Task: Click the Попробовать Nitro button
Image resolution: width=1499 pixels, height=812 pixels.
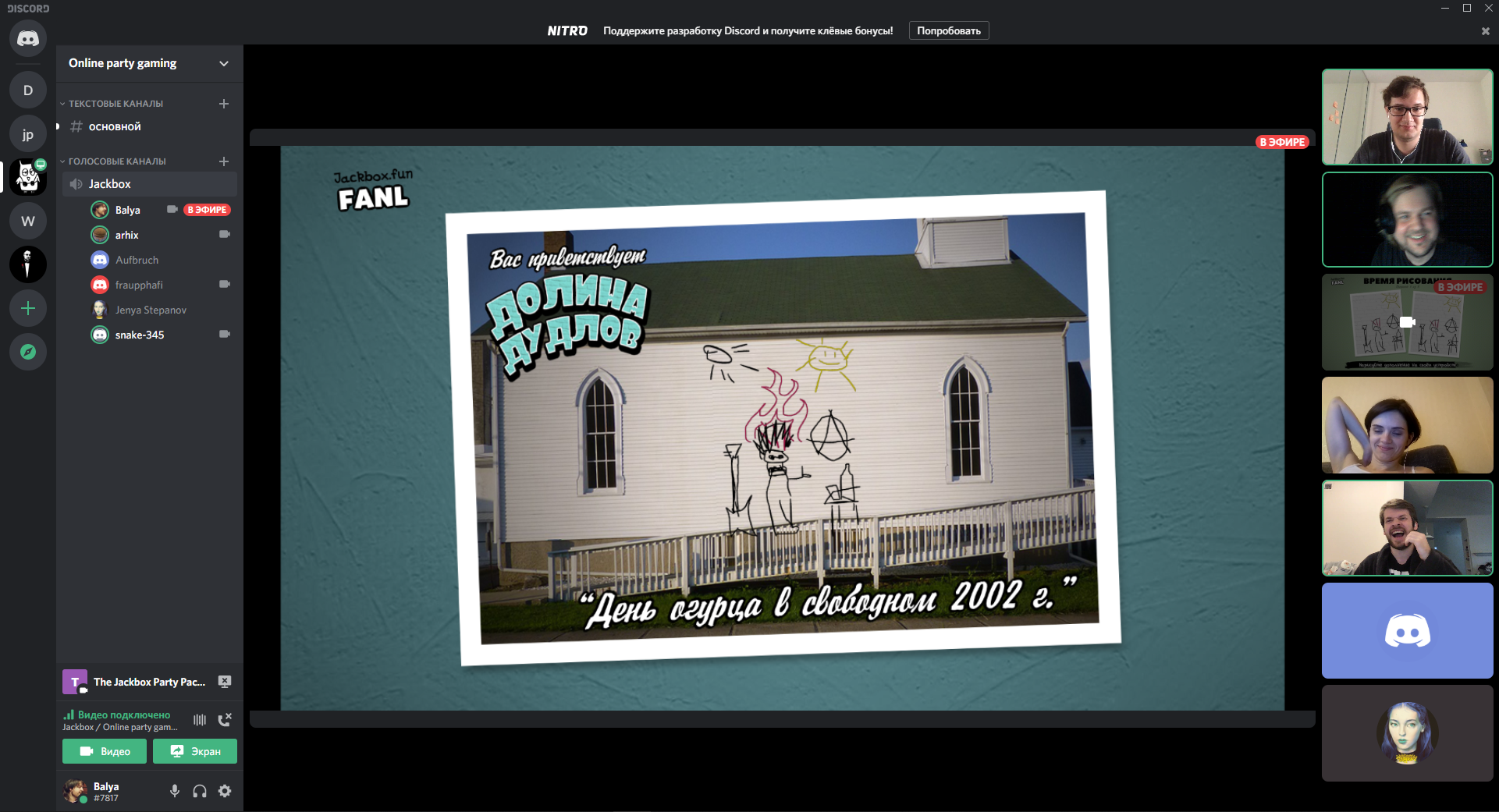Action: tap(948, 30)
